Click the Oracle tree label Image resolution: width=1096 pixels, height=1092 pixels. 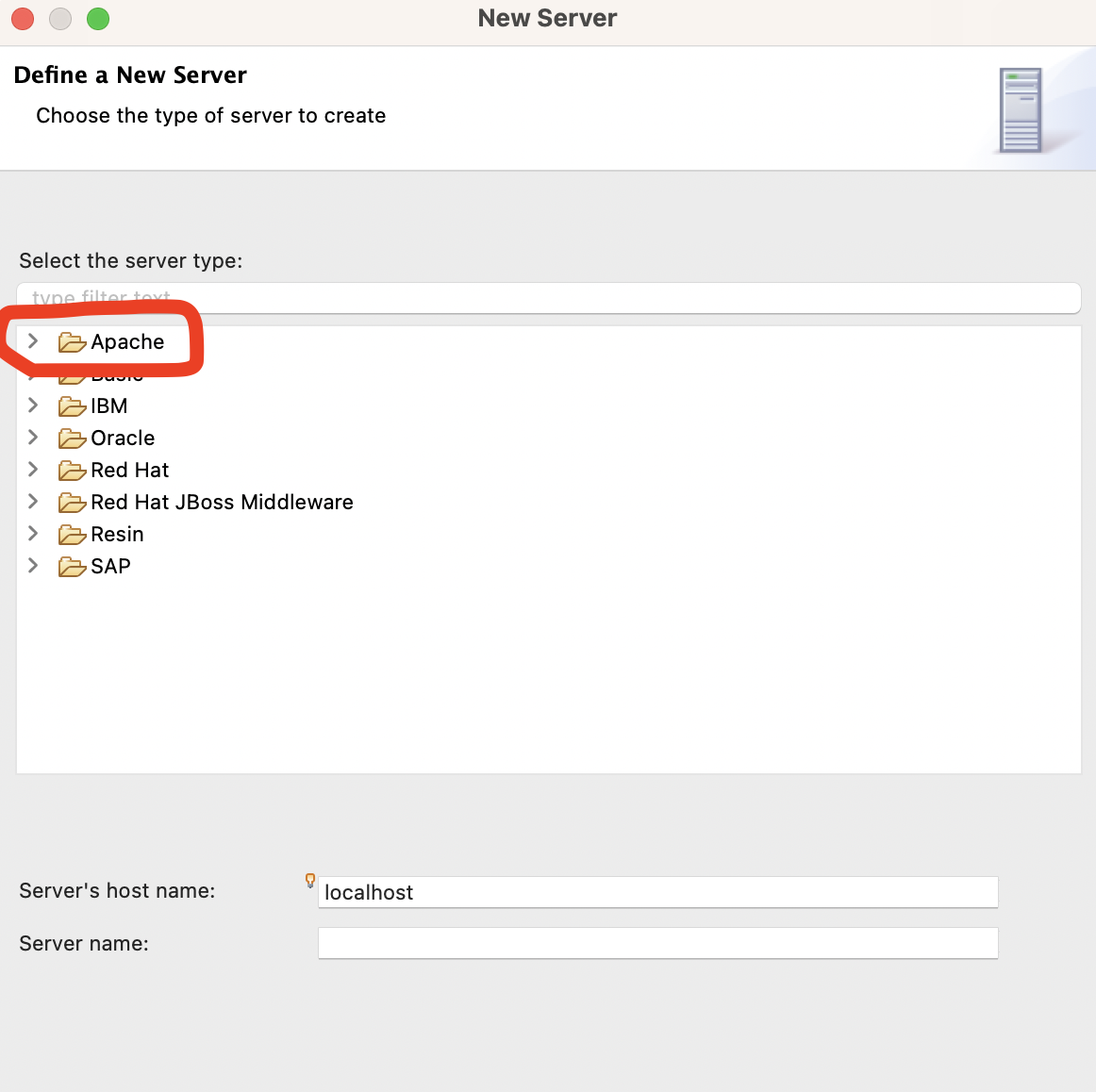pos(123,438)
